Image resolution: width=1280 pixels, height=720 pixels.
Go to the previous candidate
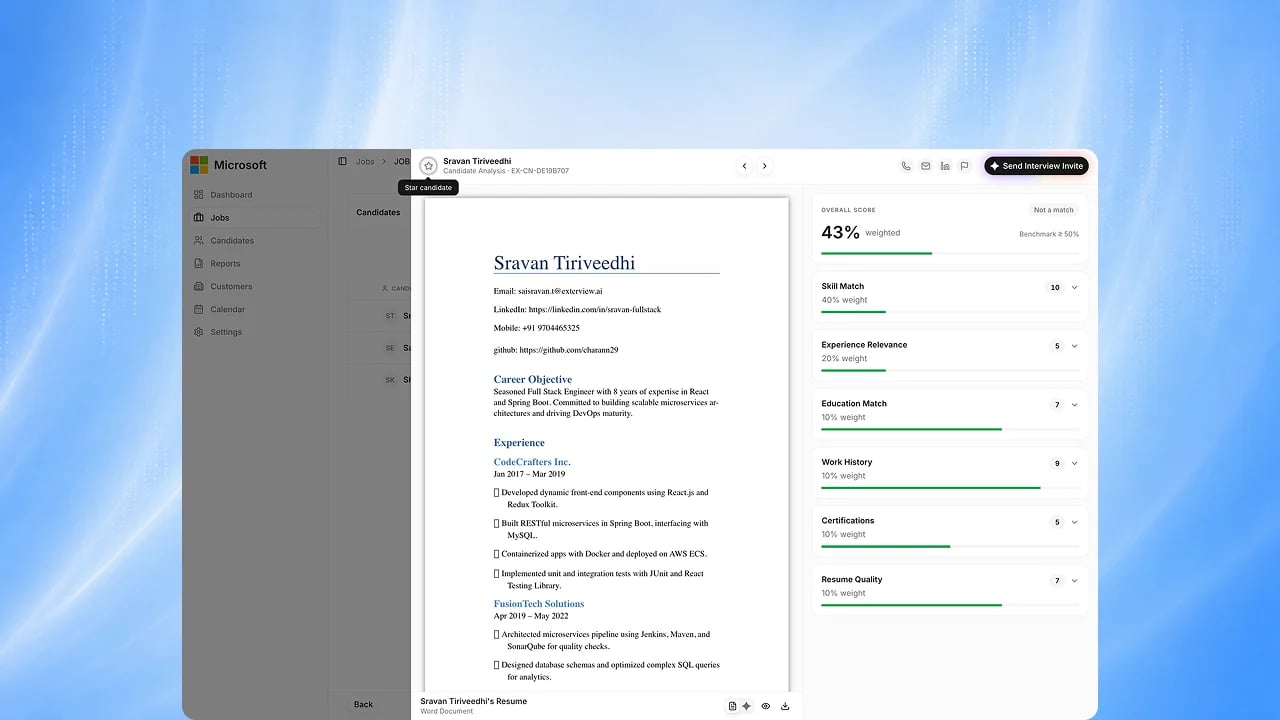pos(744,166)
